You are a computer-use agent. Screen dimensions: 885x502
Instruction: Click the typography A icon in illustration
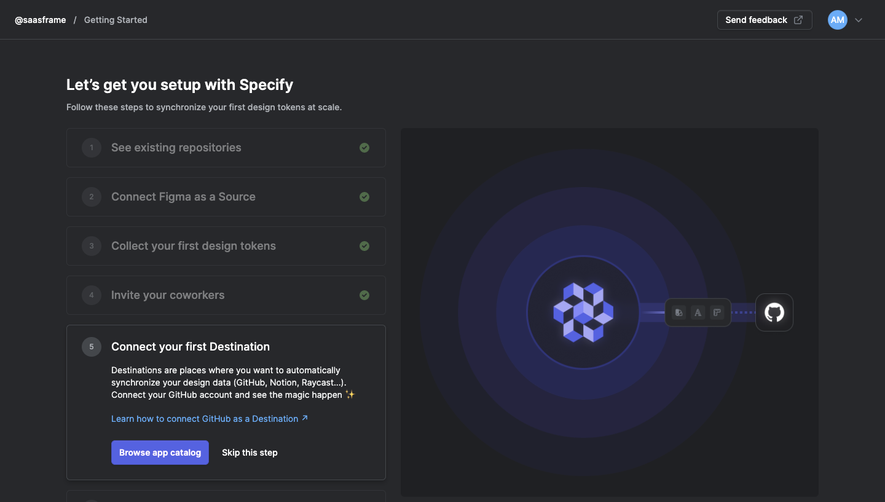[x=698, y=312]
